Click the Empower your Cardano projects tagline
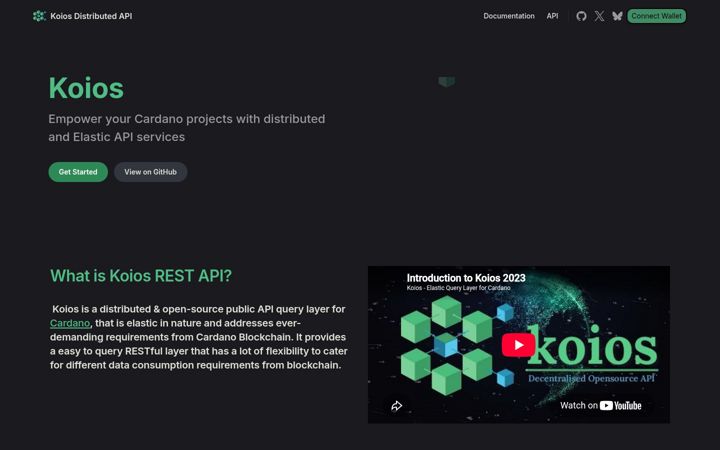This screenshot has height=450, width=720. pyautogui.click(x=187, y=128)
